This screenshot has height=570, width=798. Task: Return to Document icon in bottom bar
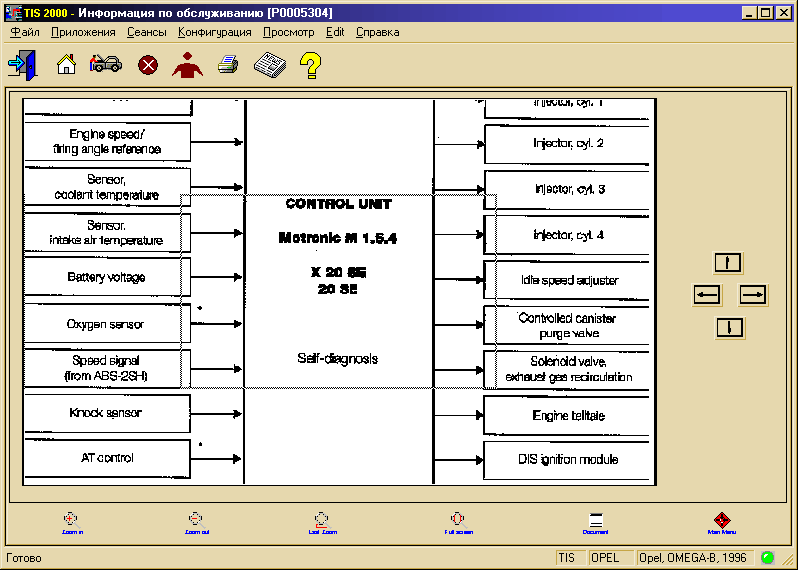tap(595, 523)
